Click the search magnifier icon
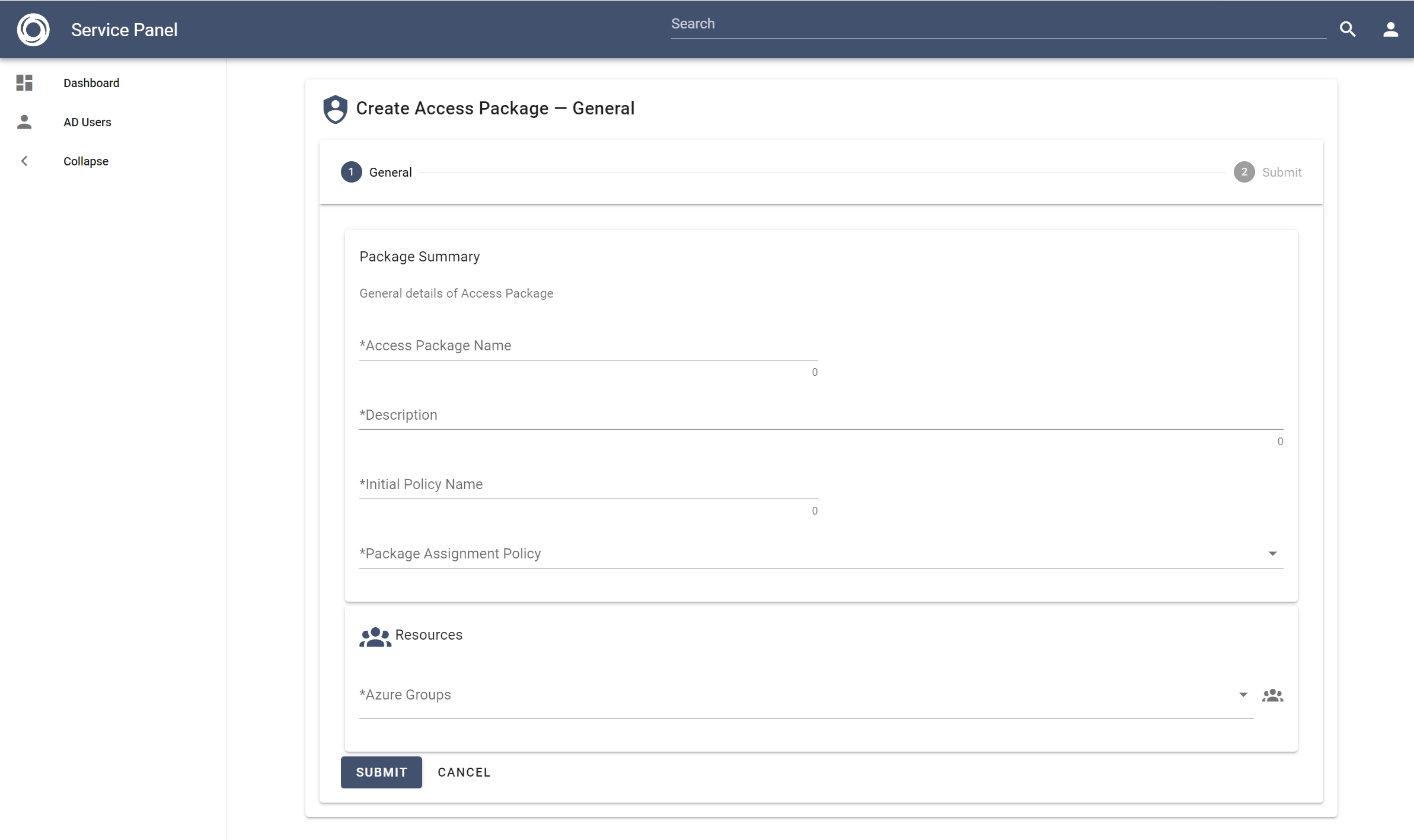This screenshot has height=840, width=1414. pos(1348,30)
